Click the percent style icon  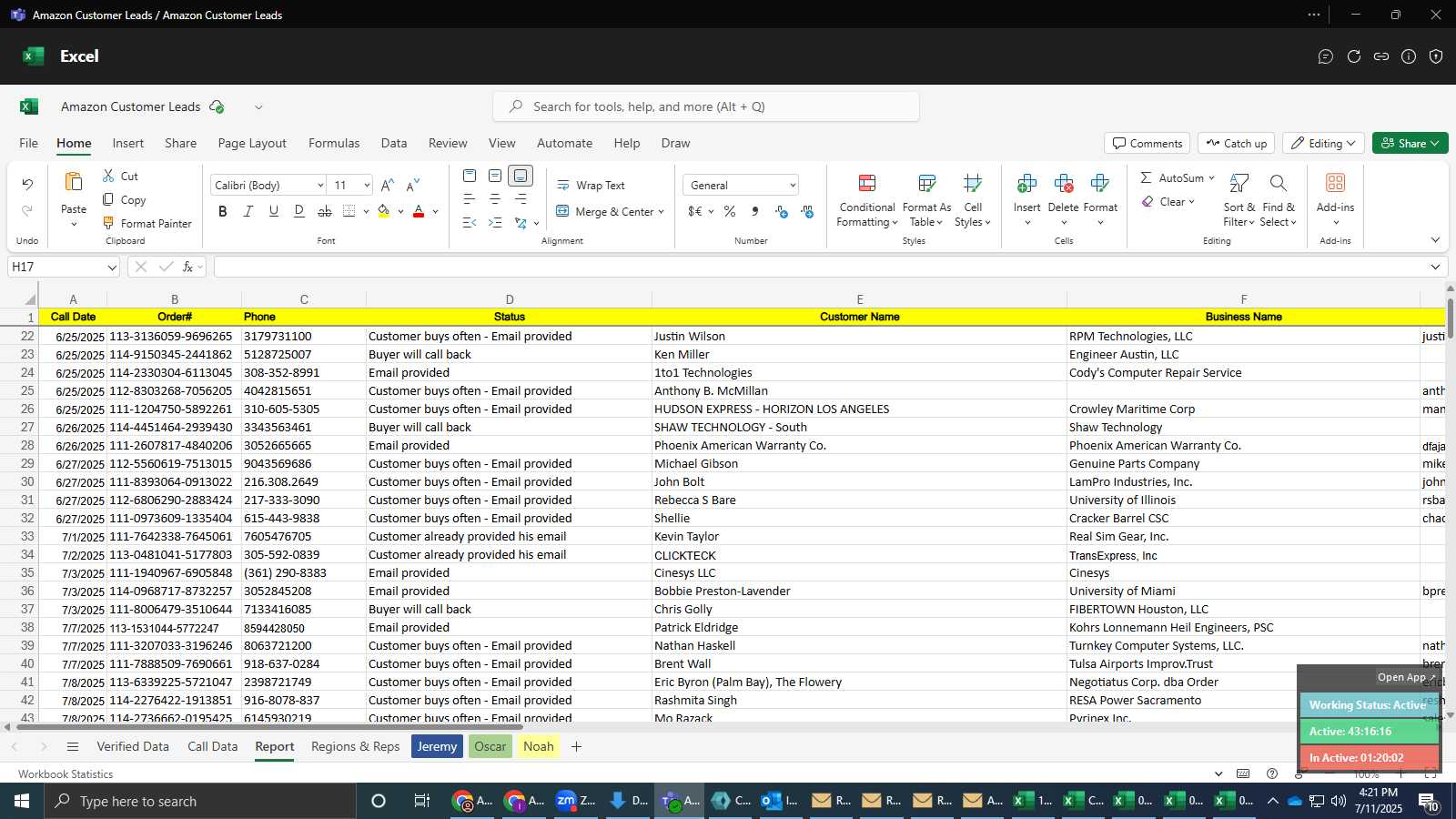point(730,211)
